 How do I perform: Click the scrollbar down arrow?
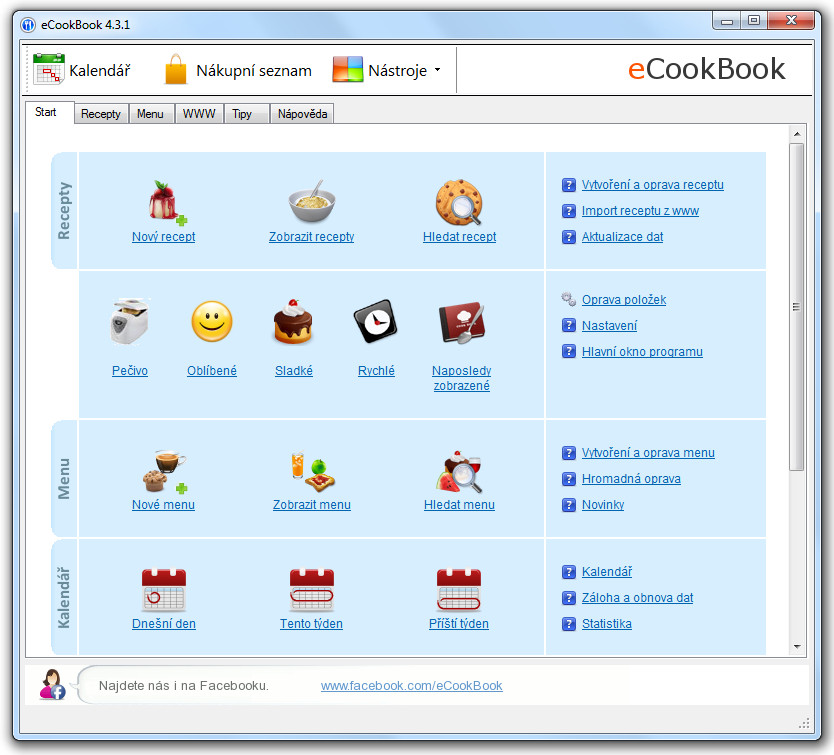click(x=796, y=647)
